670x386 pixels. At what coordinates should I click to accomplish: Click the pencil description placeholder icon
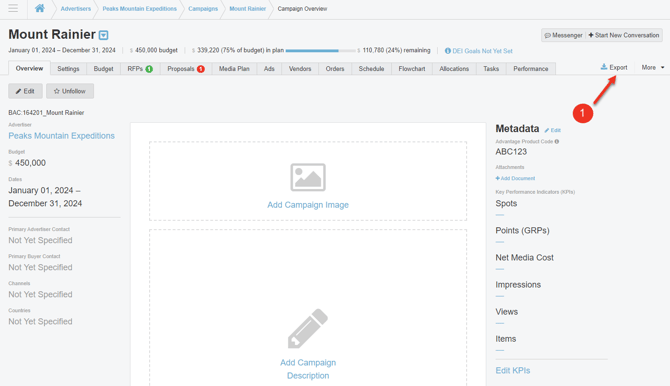308,328
